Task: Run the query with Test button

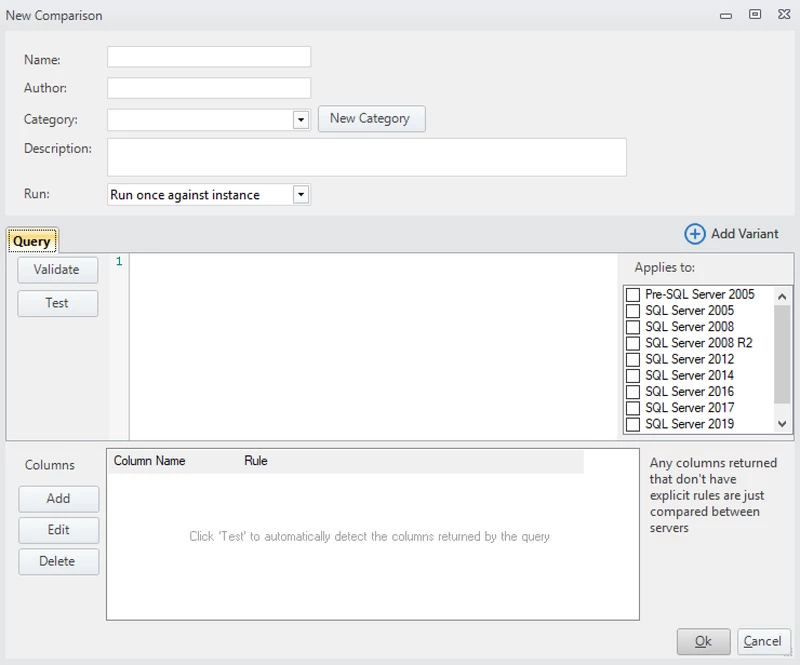Action: 57,303
